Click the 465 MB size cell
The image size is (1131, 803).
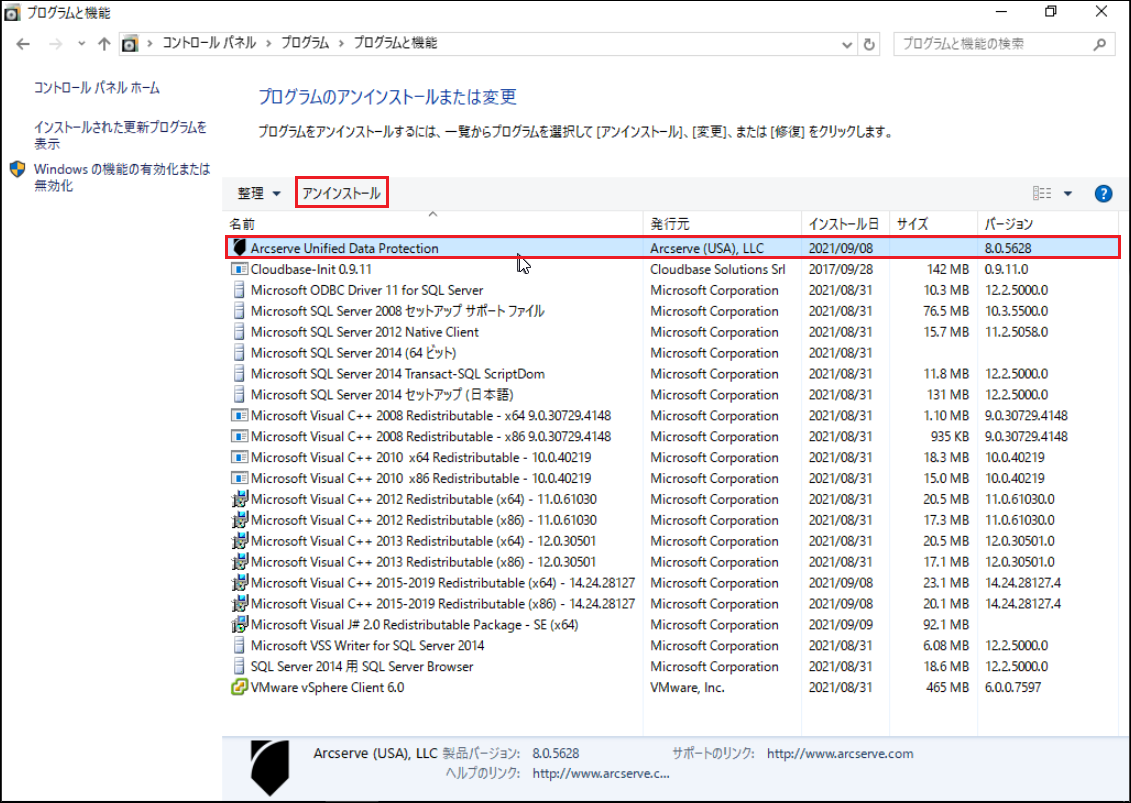tap(947, 688)
